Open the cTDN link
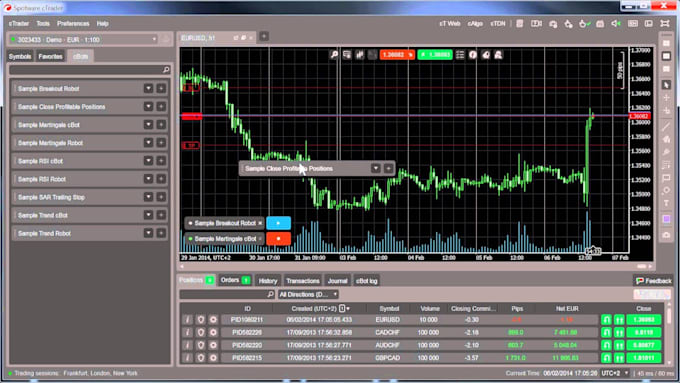680x383 pixels. pyautogui.click(x=497, y=24)
